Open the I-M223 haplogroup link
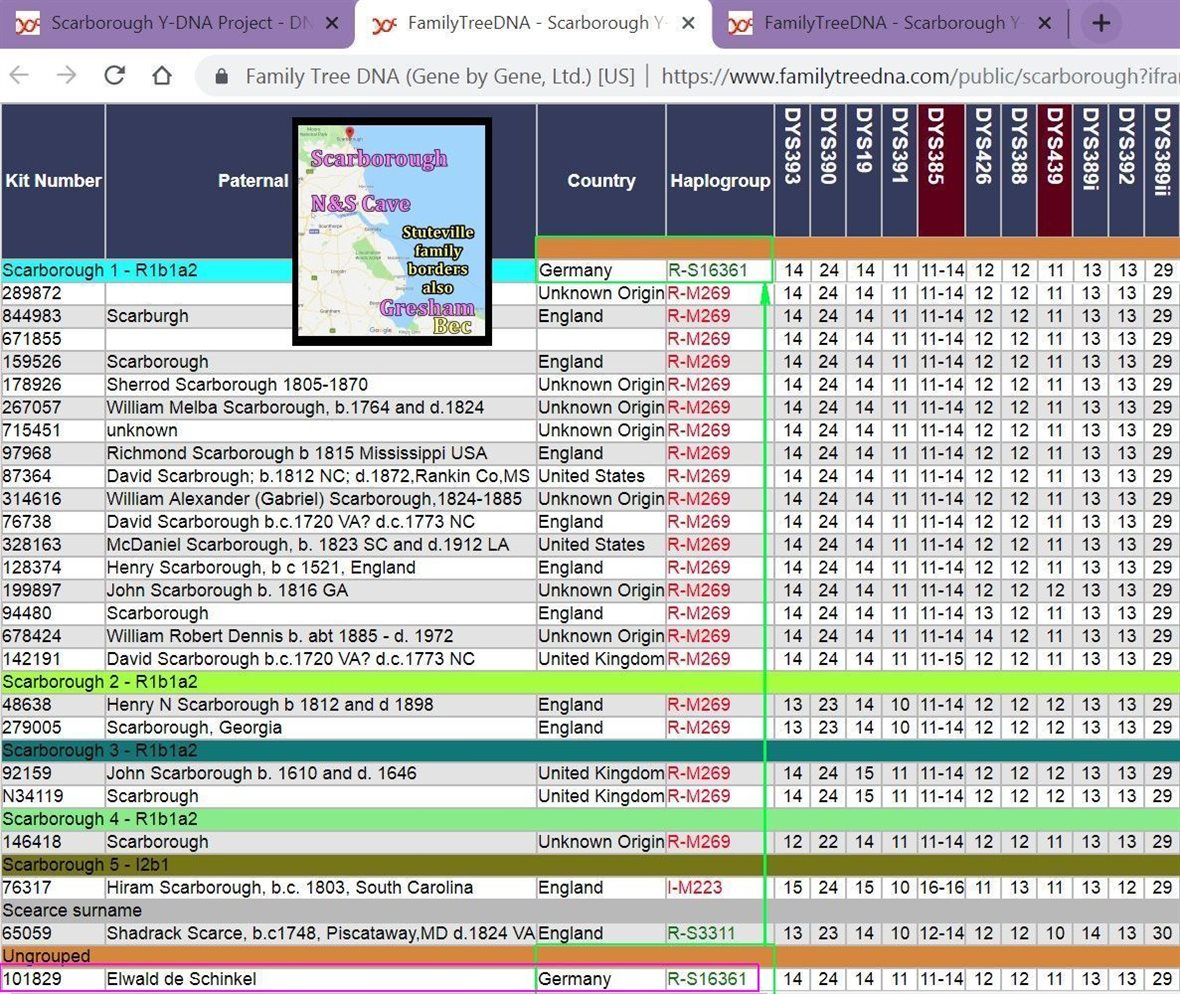This screenshot has width=1180, height=994. point(694,887)
